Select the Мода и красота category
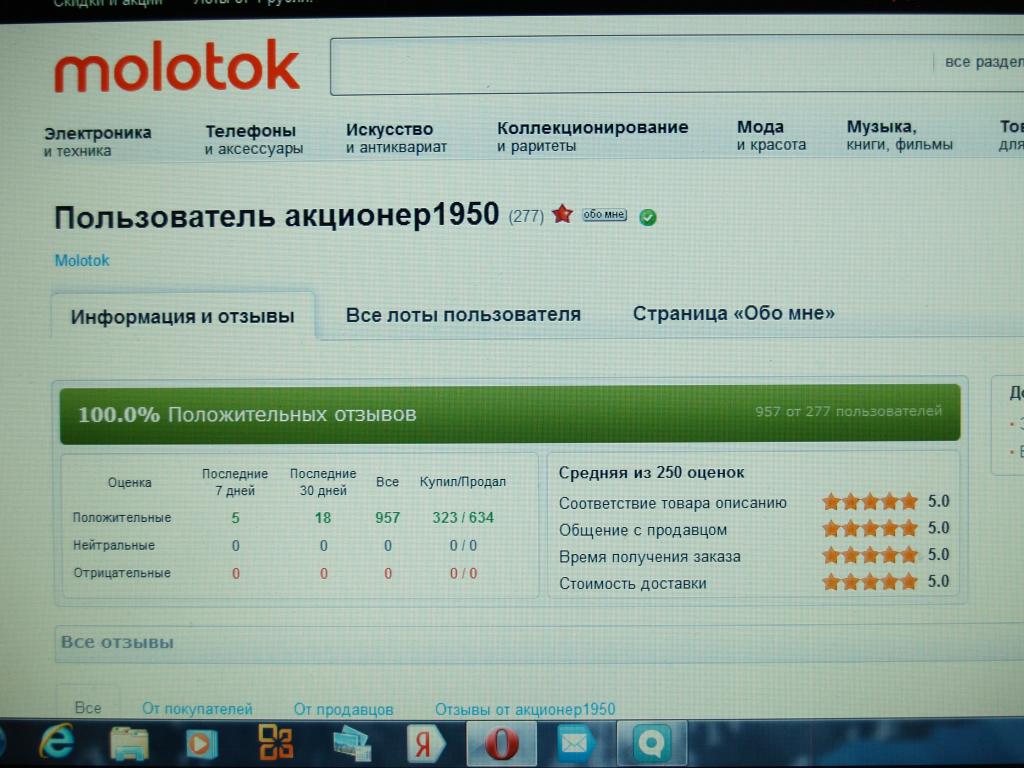The width and height of the screenshot is (1024, 768). click(771, 135)
